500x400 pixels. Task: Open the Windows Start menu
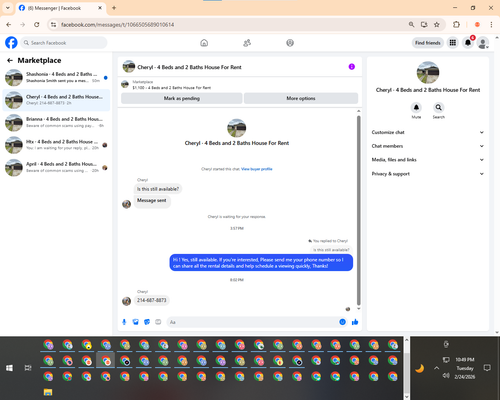point(9,368)
